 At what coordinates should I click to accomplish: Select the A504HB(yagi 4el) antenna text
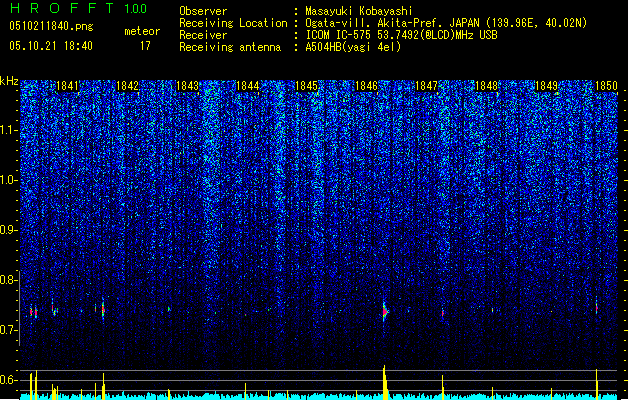pyautogui.click(x=353, y=47)
